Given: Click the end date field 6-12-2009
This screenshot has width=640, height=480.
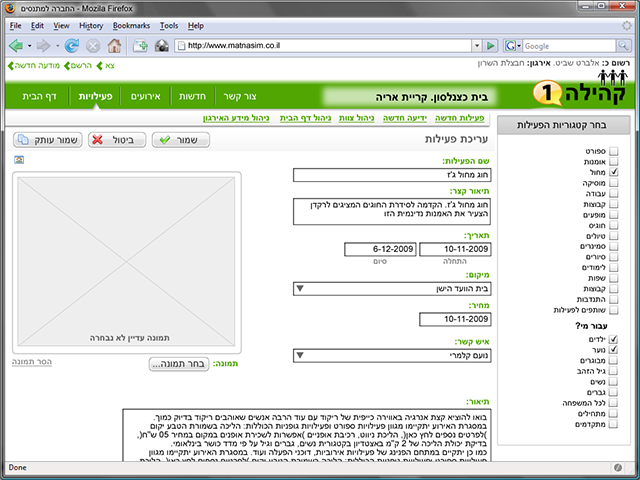Looking at the screenshot, I should click(380, 249).
